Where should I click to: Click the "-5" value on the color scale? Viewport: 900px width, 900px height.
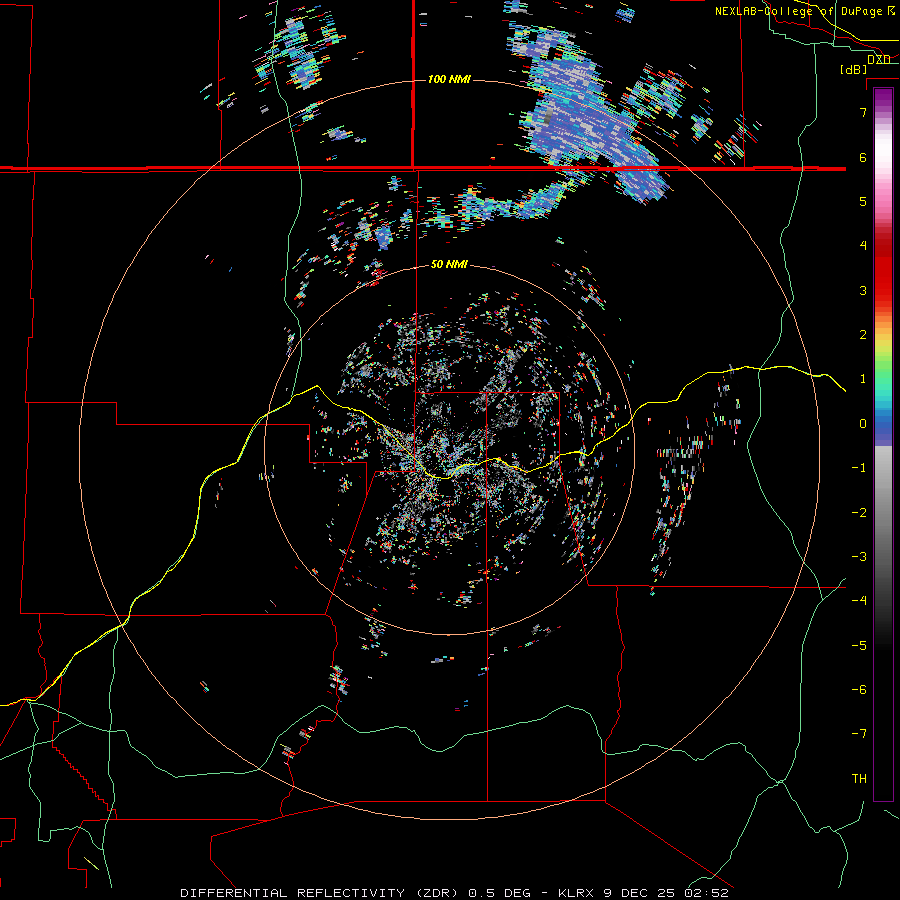[859, 646]
